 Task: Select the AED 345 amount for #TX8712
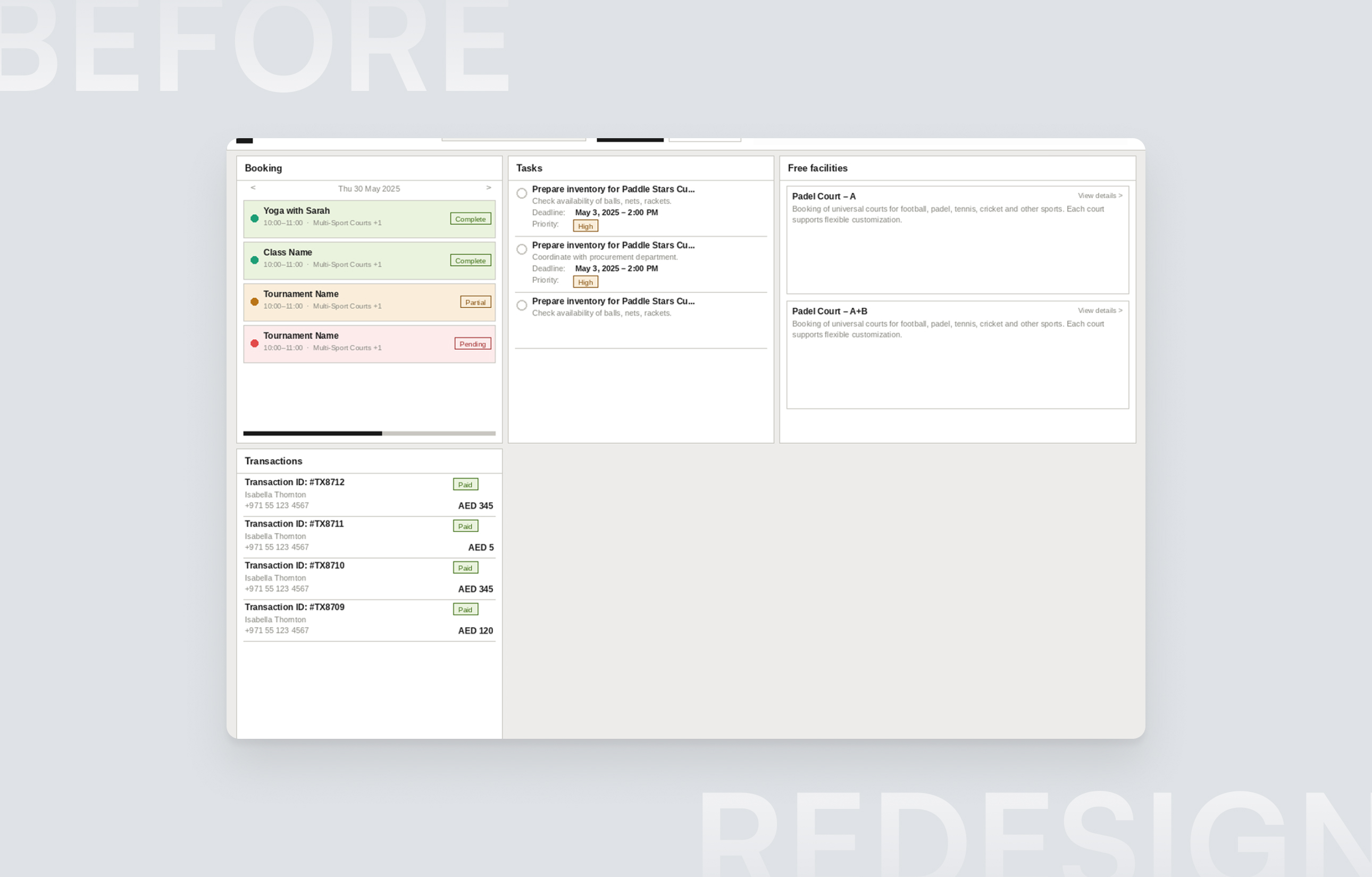476,506
